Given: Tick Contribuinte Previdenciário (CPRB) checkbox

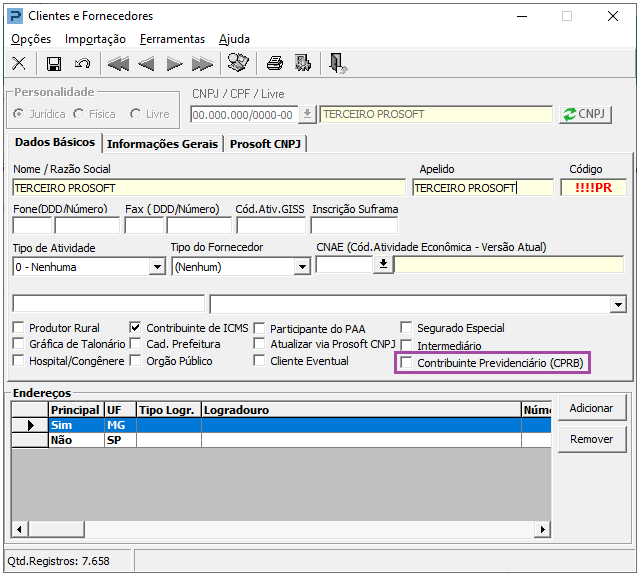Looking at the screenshot, I should 406,363.
